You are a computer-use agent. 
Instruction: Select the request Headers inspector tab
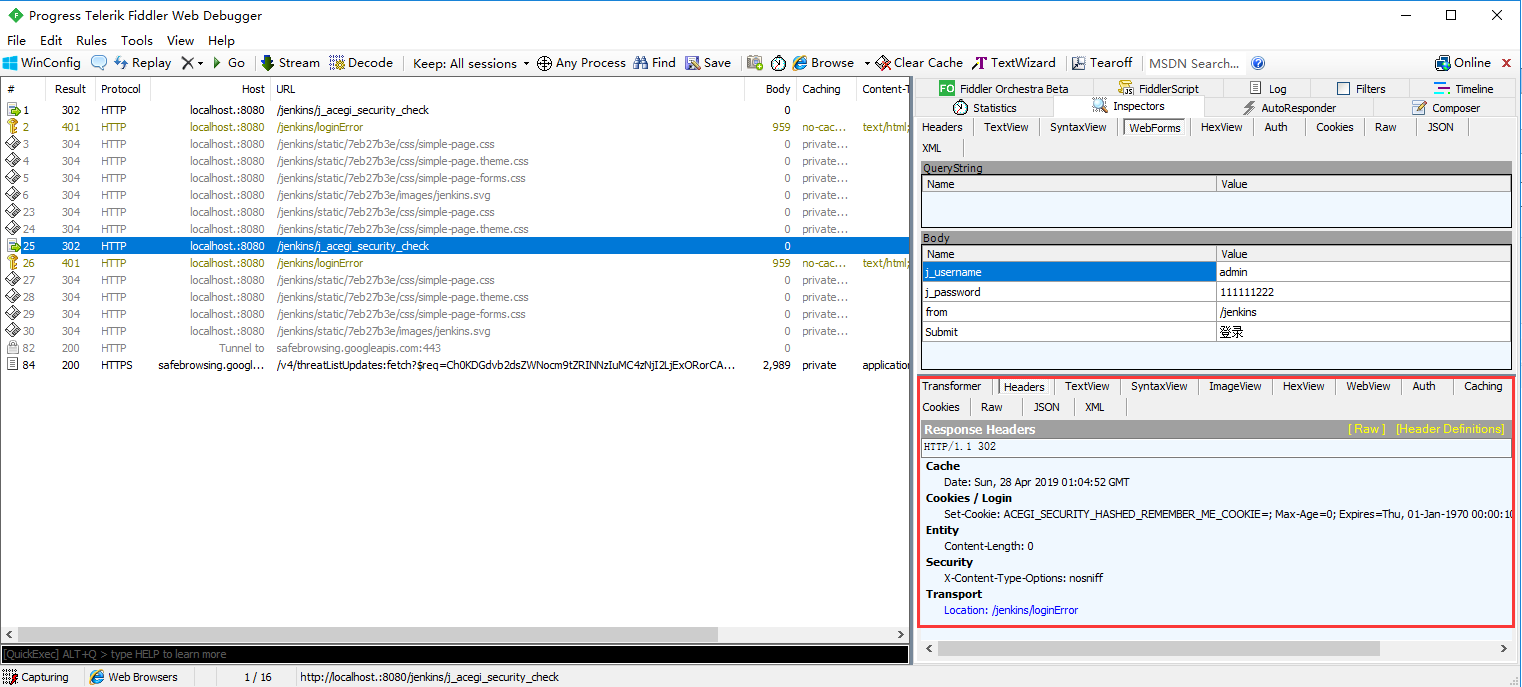coord(942,127)
